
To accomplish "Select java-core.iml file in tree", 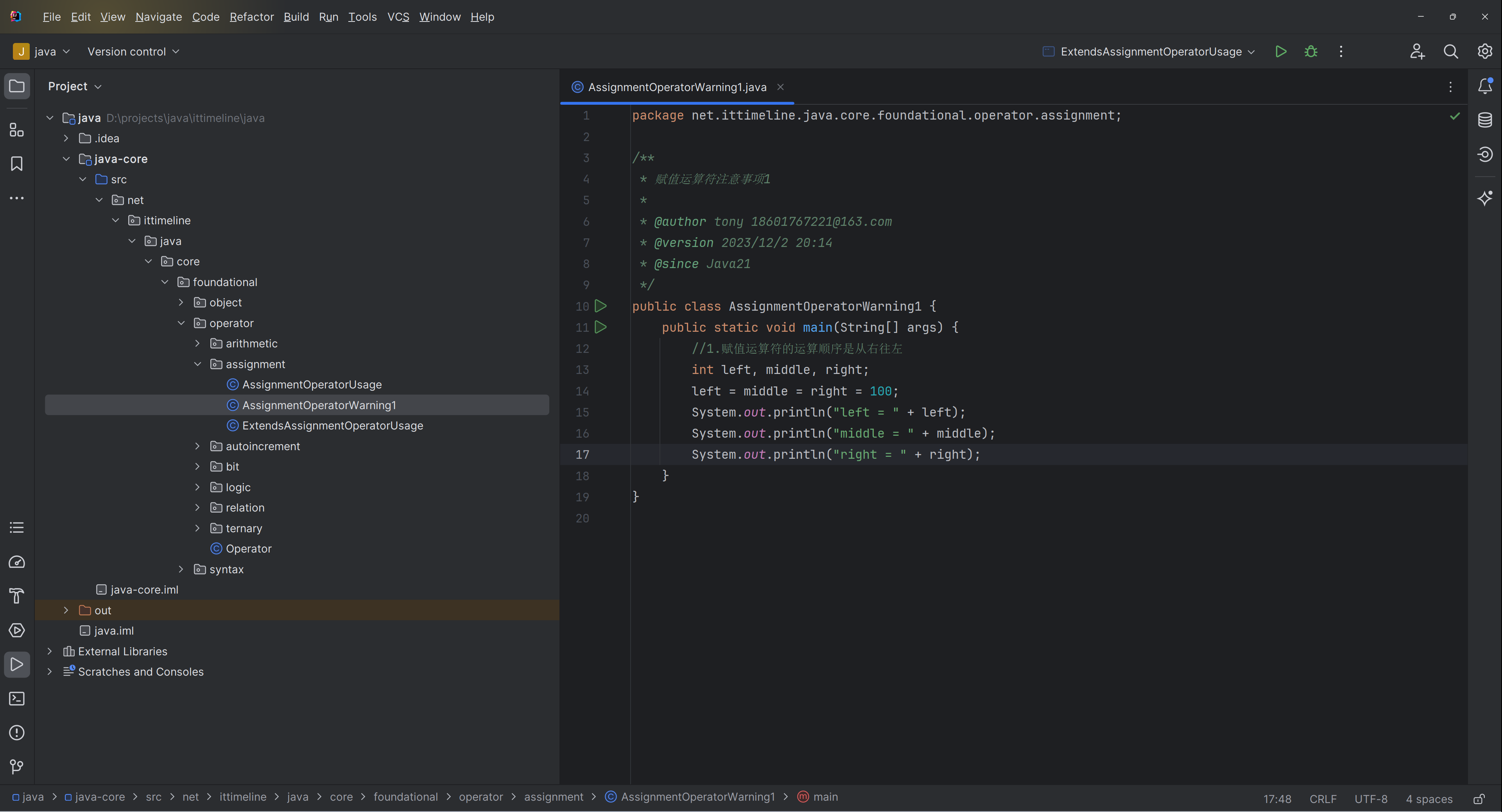I will [145, 590].
